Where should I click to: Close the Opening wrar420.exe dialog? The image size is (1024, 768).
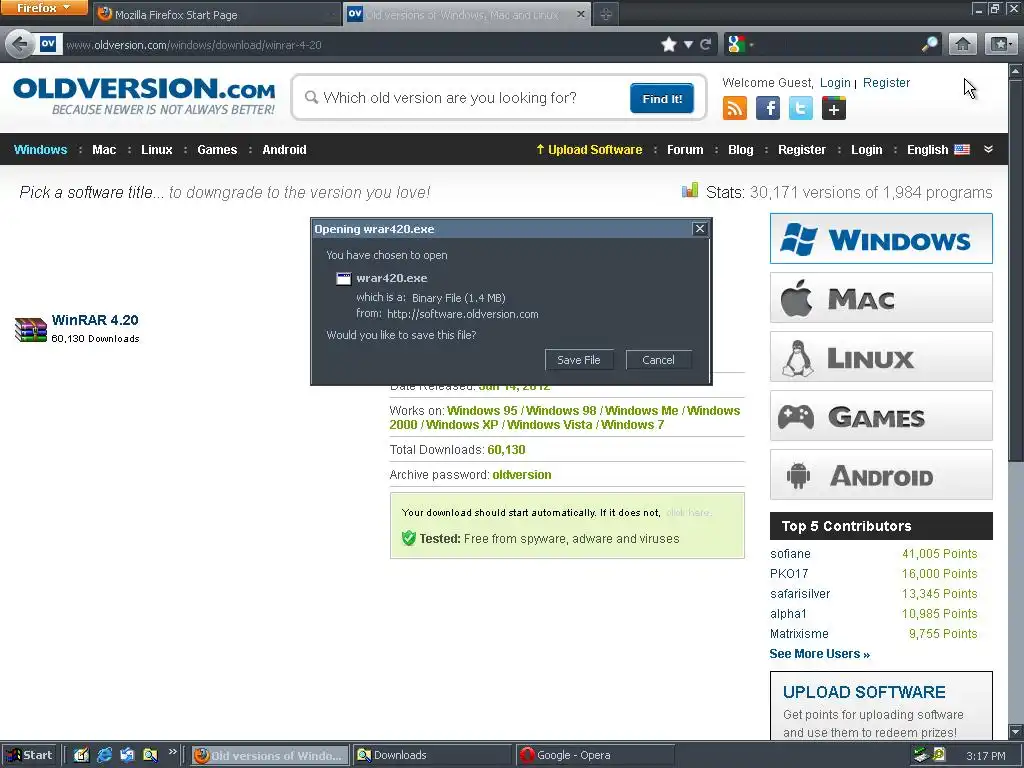pos(699,229)
